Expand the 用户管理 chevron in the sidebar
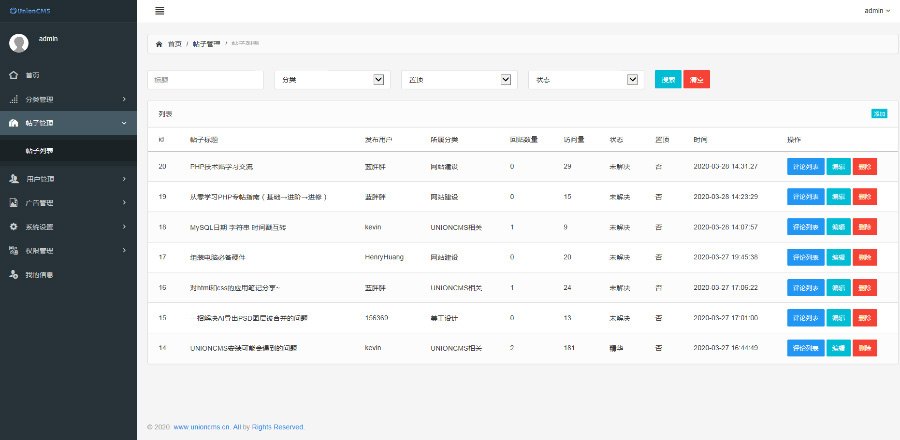Screen dimensions: 900x440 pos(124,179)
